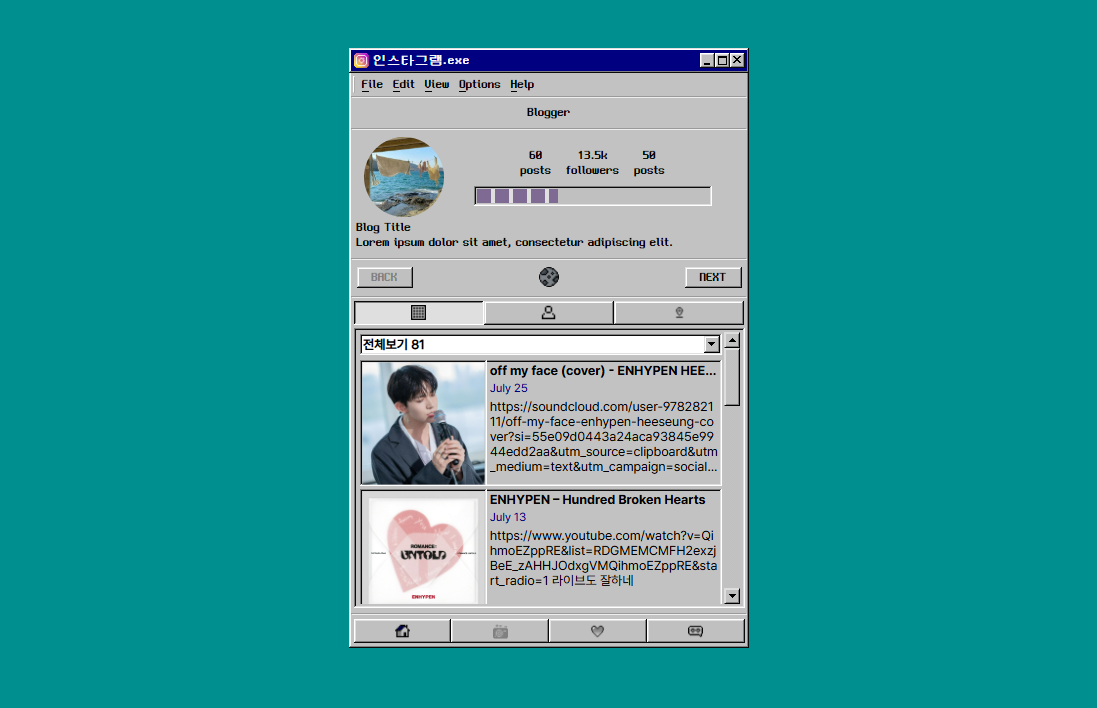Open the chat messages icon
The height and width of the screenshot is (708, 1097).
(695, 631)
